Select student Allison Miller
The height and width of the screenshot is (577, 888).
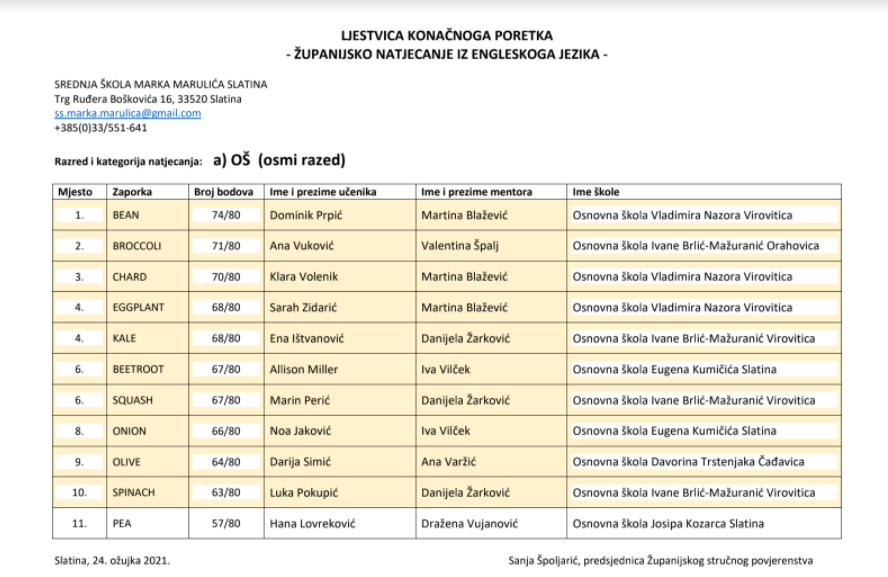coord(304,370)
